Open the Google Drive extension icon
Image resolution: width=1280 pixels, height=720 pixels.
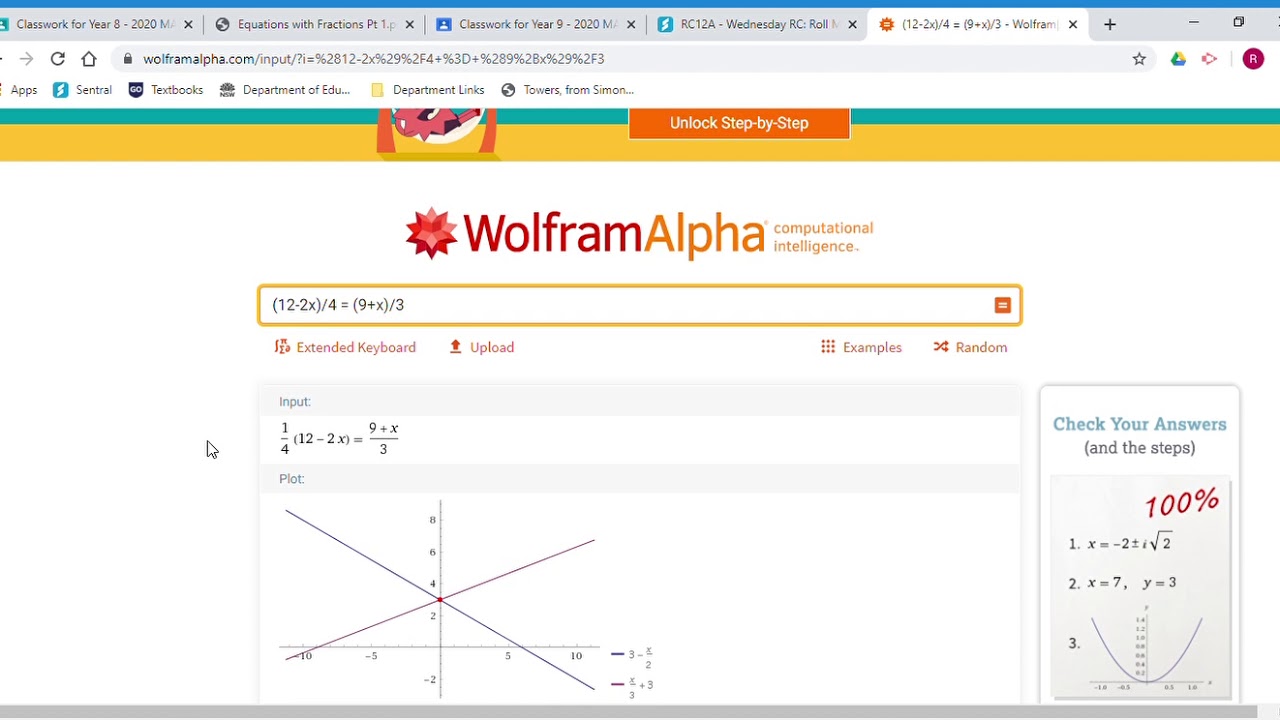[1178, 59]
